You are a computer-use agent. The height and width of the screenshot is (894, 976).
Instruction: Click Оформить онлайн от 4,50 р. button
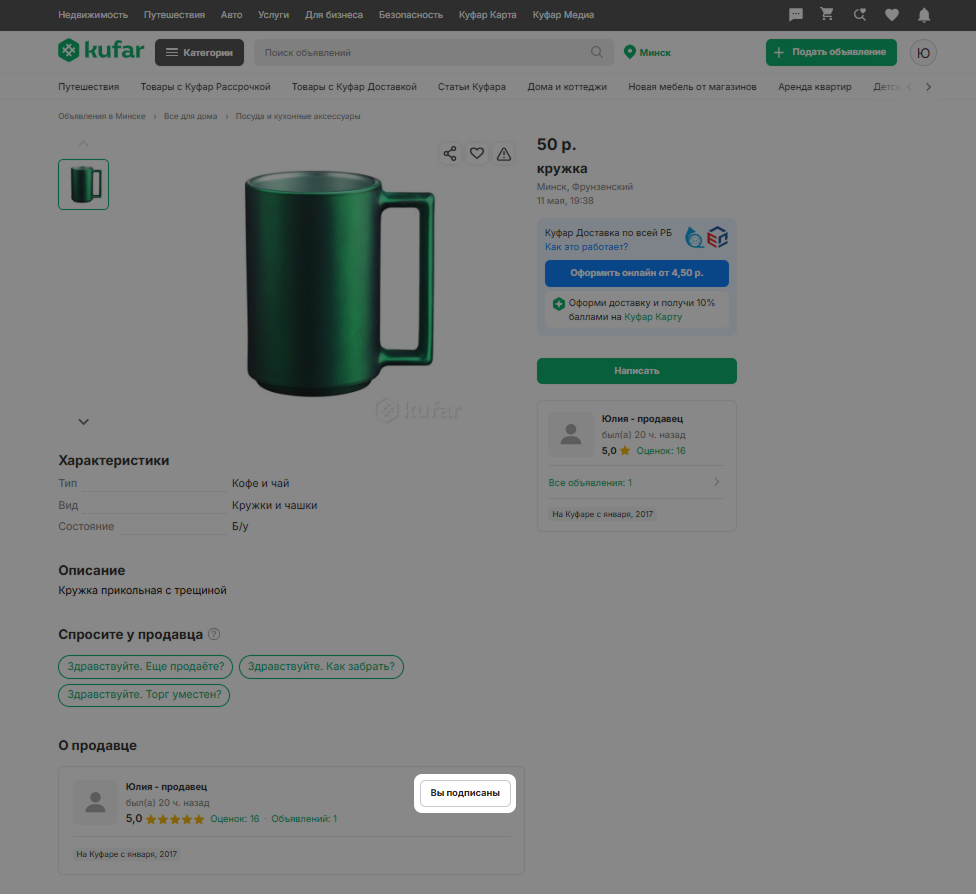point(637,273)
